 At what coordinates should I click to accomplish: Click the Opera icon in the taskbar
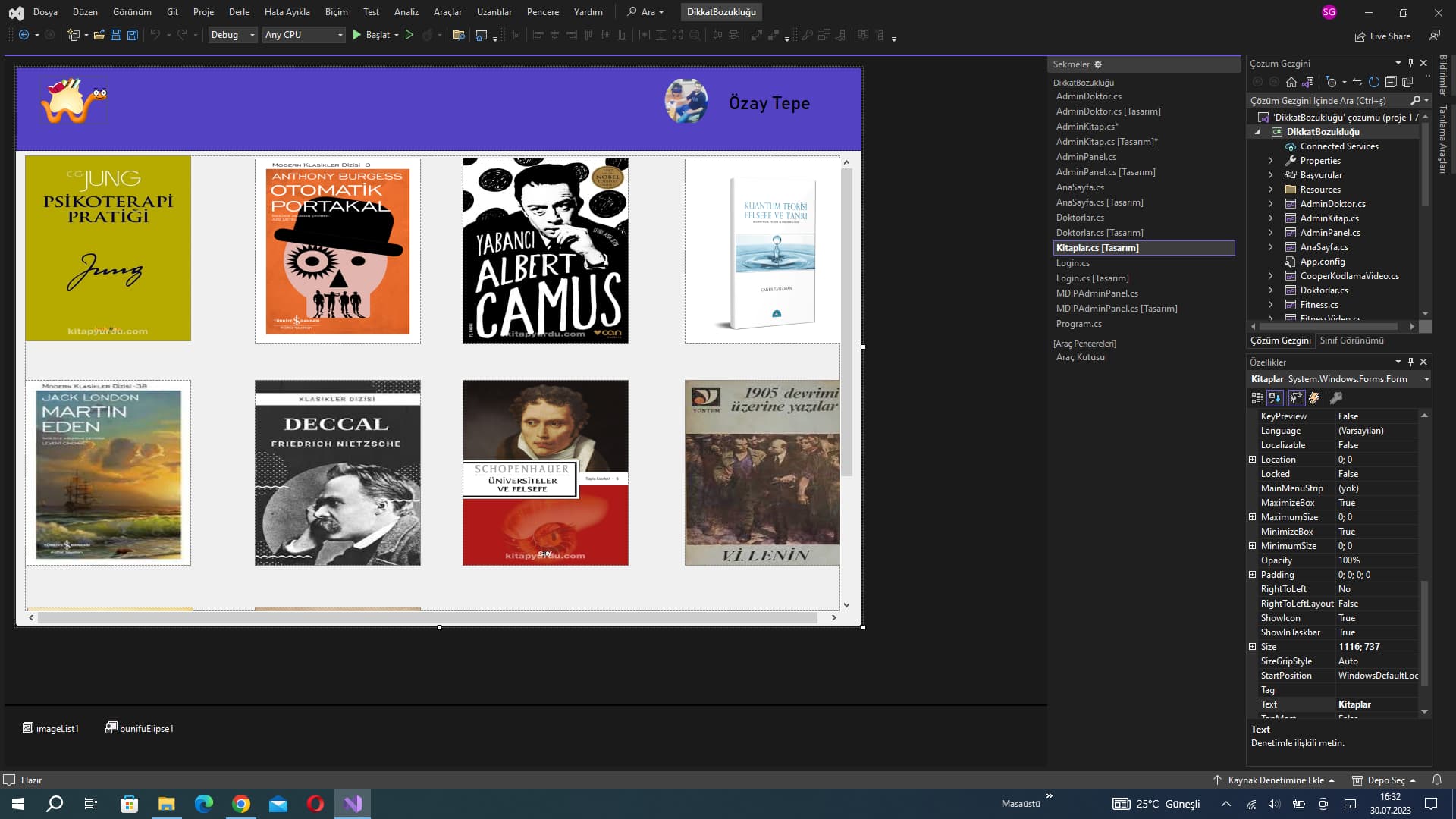coord(315,804)
